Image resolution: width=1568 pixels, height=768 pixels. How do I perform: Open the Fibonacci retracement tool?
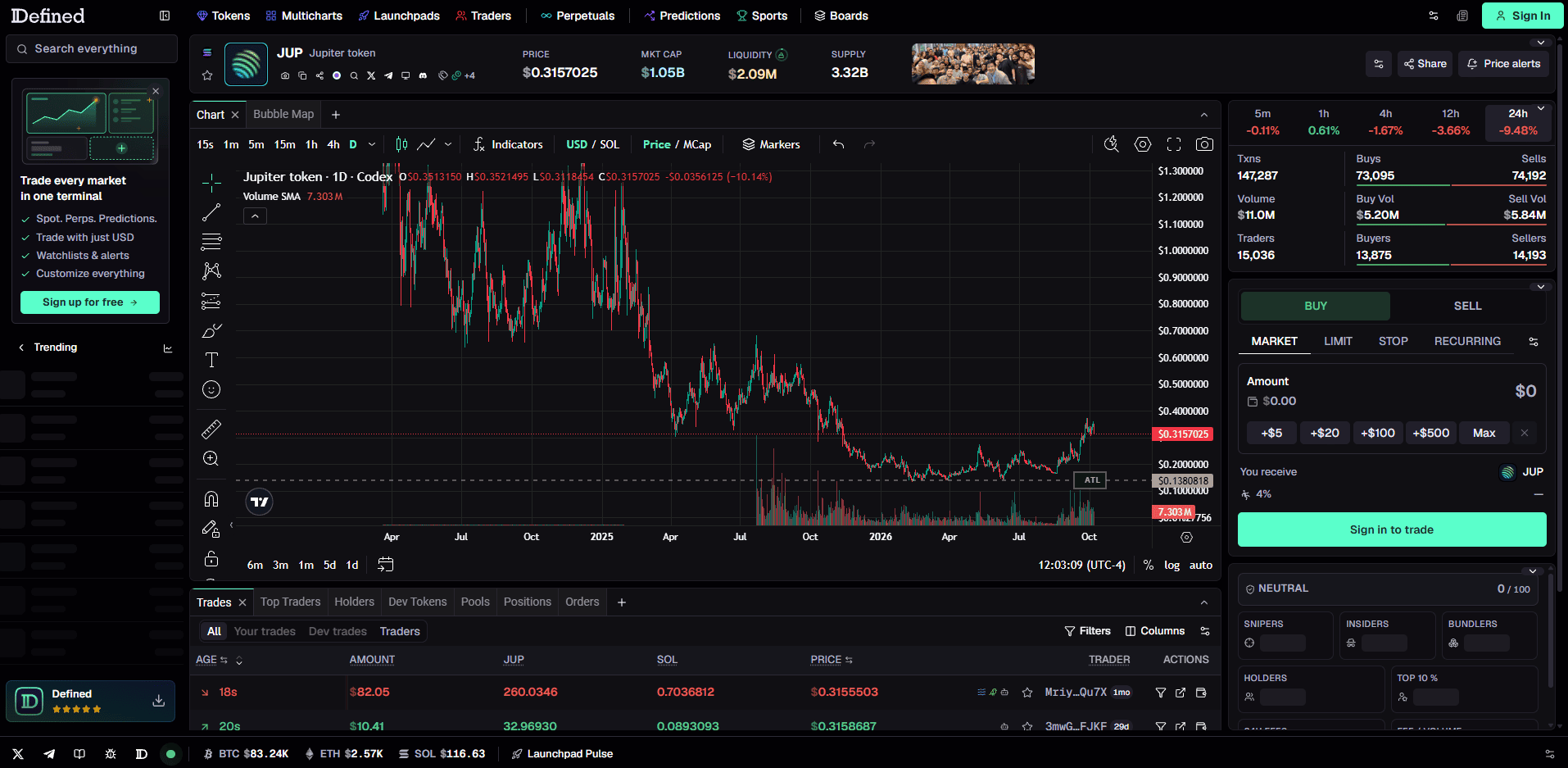click(211, 242)
